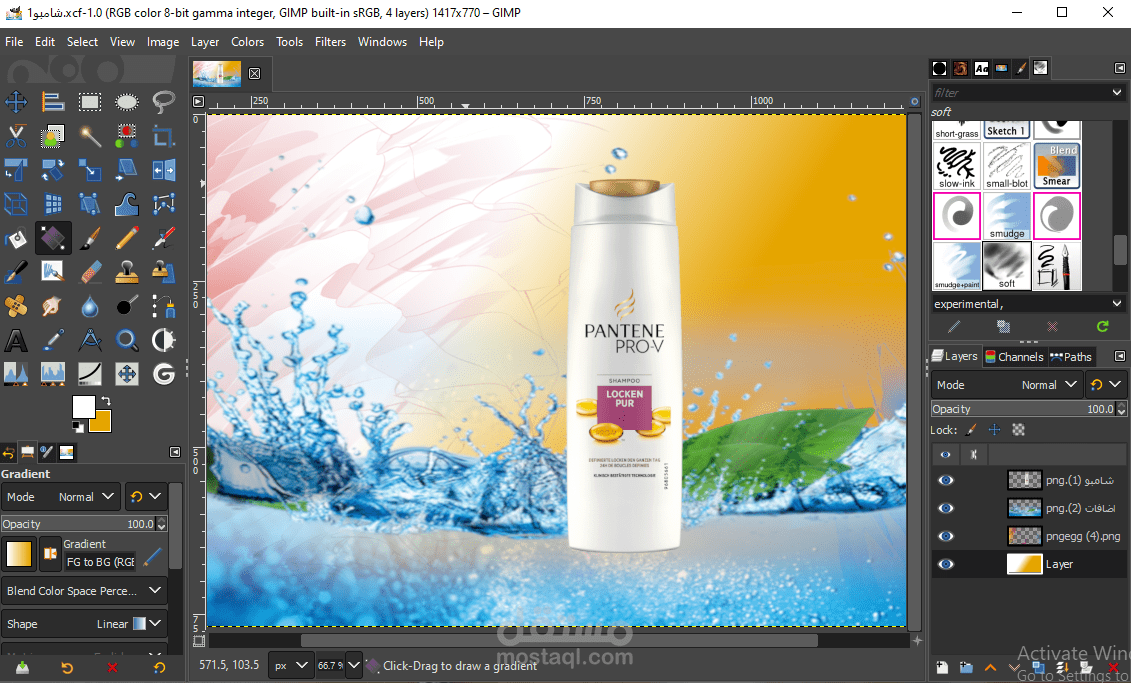The width and height of the screenshot is (1131, 683).
Task: Select the Bucket Fill tool
Action: point(16,238)
